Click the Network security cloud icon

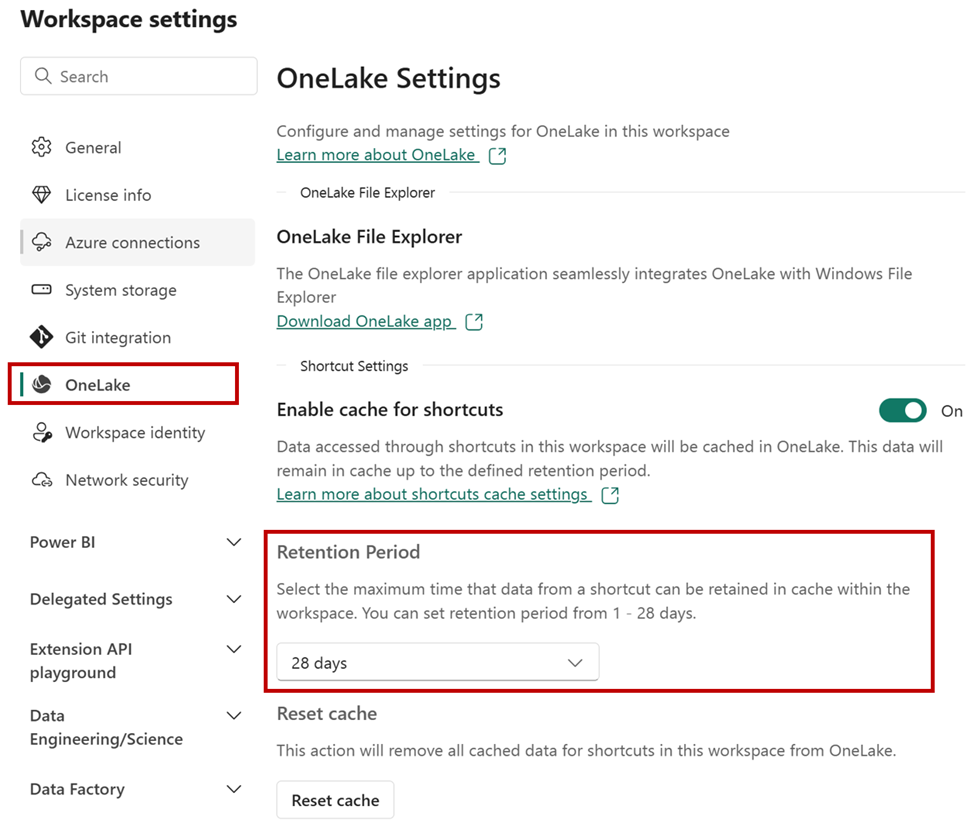click(x=42, y=479)
